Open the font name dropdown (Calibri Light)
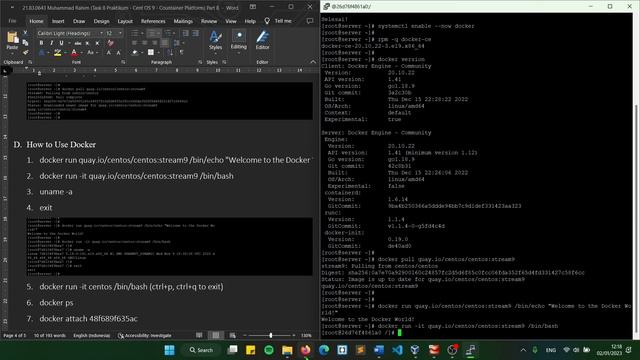The height and width of the screenshot is (360, 640). coord(101,33)
